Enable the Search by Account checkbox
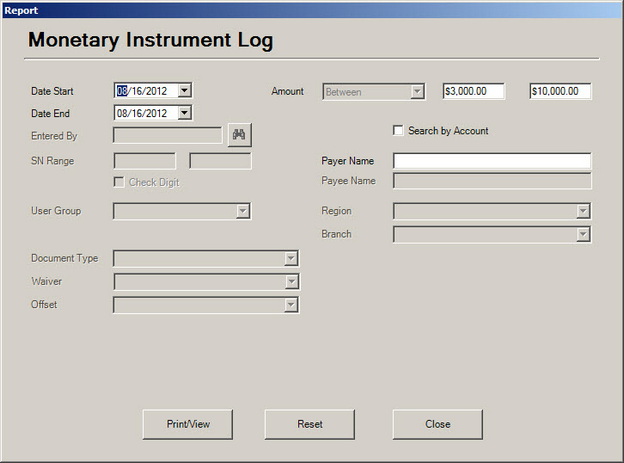The height and width of the screenshot is (463, 624). point(398,131)
